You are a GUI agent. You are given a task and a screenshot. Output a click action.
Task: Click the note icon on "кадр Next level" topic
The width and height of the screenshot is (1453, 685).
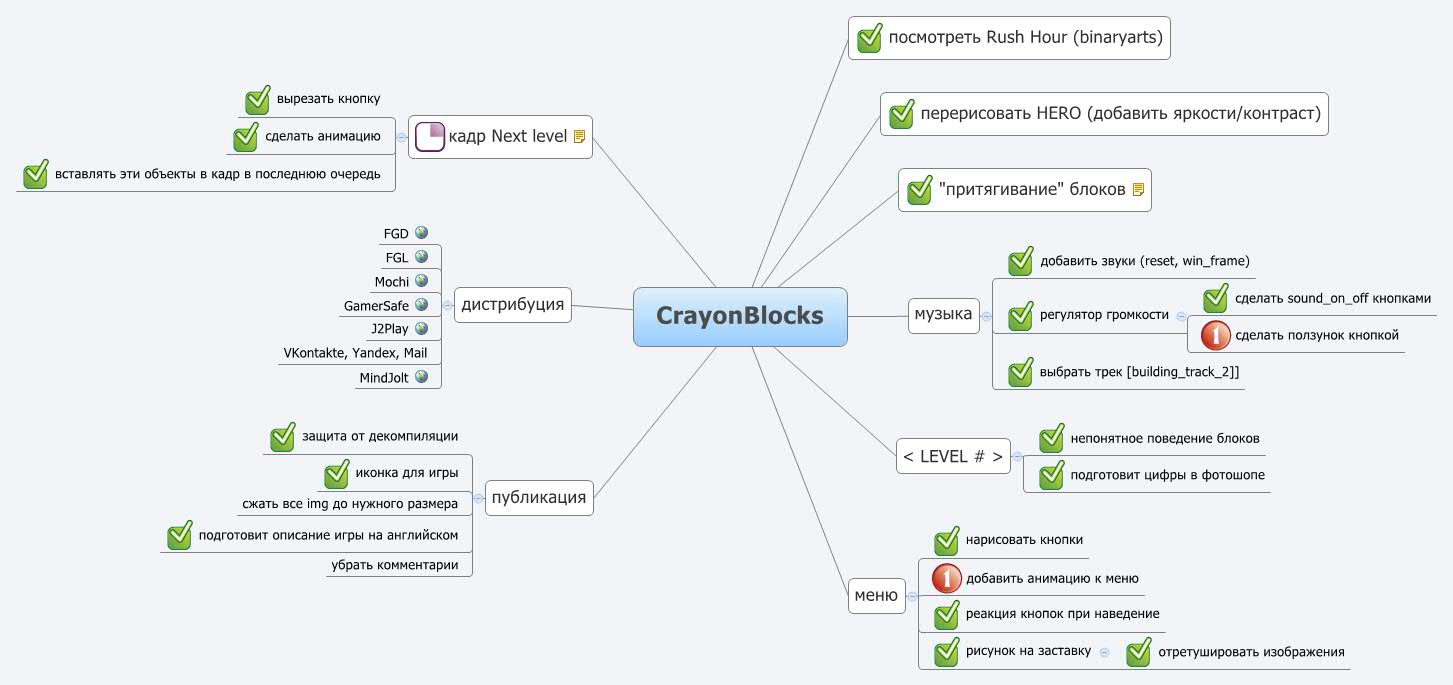(x=578, y=136)
